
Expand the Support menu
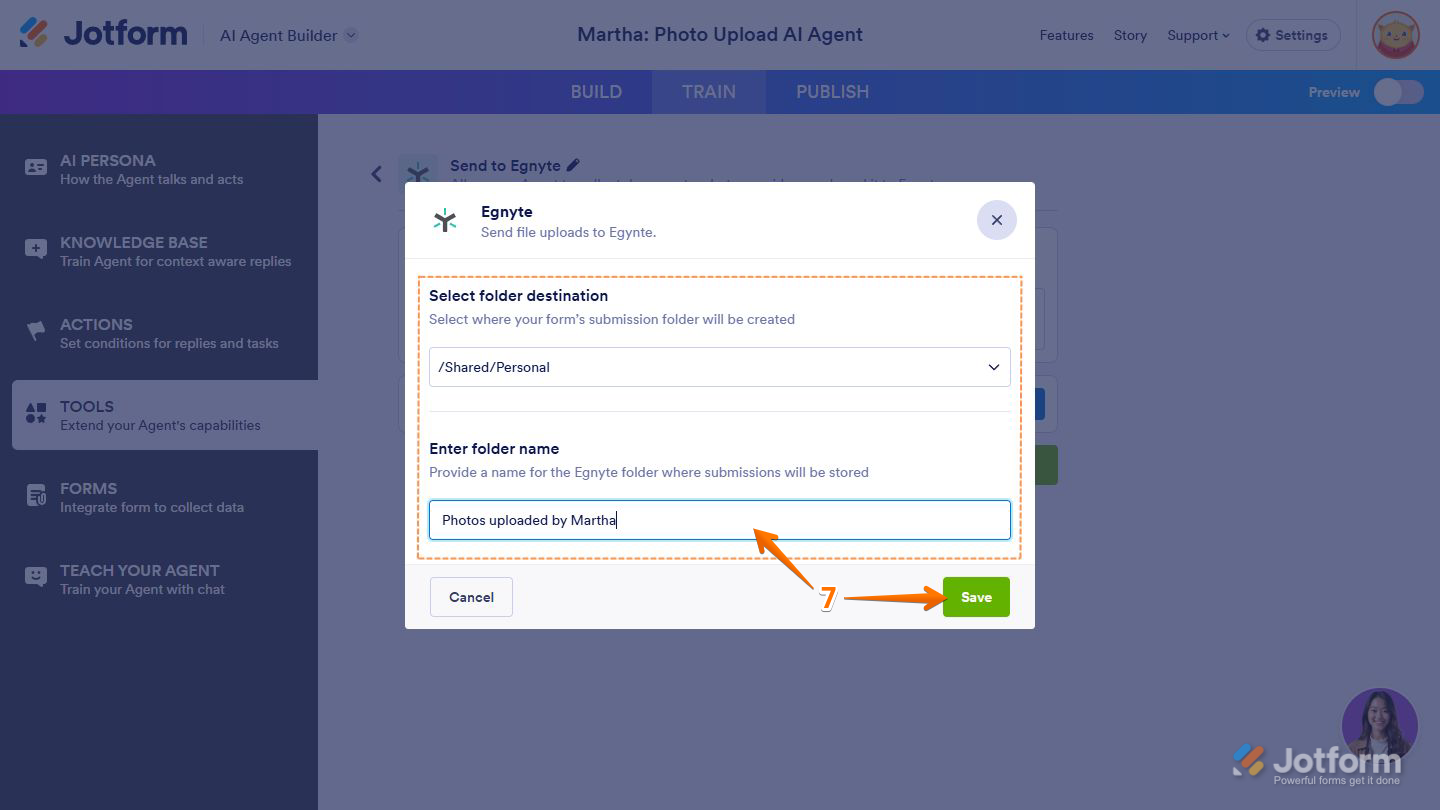[x=1198, y=35]
